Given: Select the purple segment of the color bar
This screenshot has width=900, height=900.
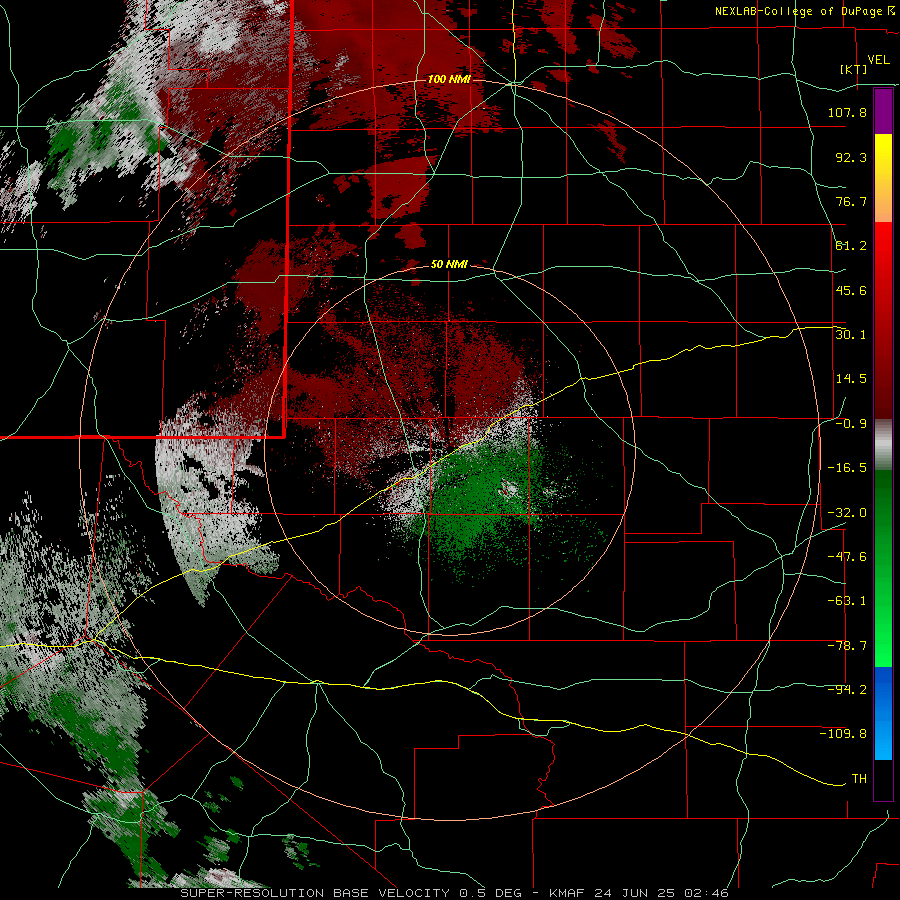Looking at the screenshot, I should 883,111.
